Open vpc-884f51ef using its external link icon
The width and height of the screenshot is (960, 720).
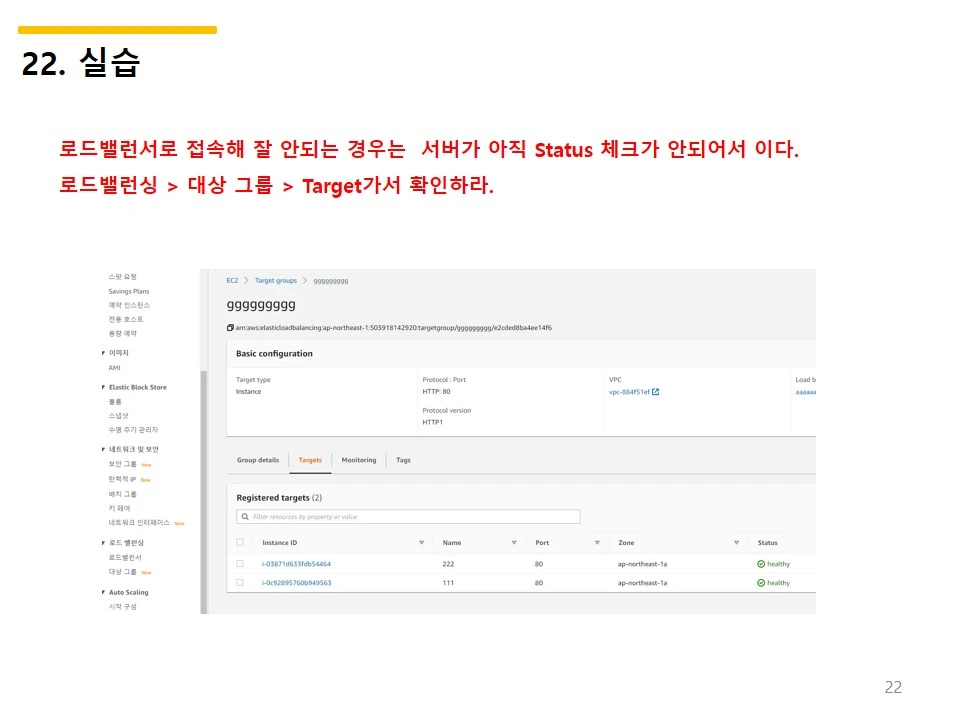tap(658, 392)
